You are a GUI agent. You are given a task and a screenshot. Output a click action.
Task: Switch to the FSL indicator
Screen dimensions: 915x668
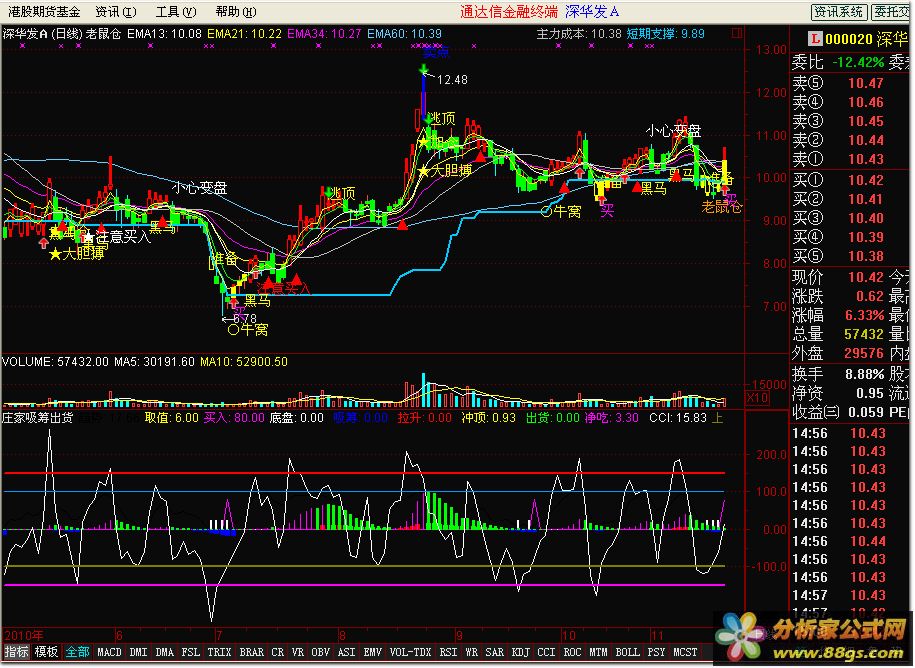point(191,652)
